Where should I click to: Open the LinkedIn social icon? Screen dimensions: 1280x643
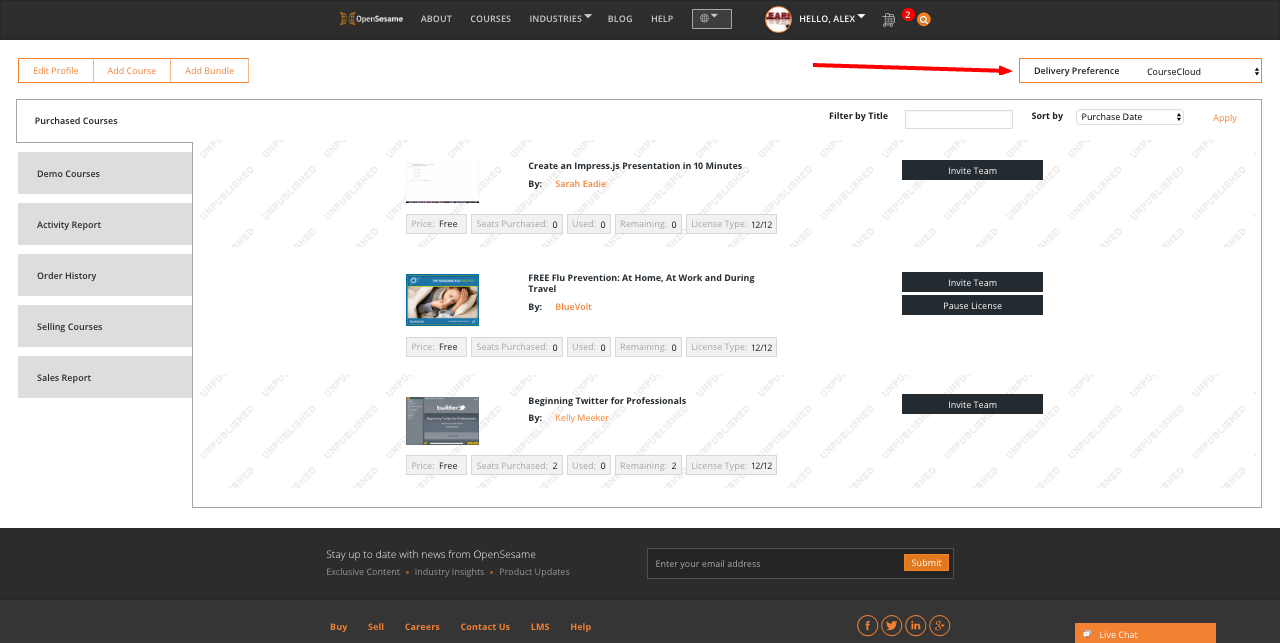tap(916, 626)
